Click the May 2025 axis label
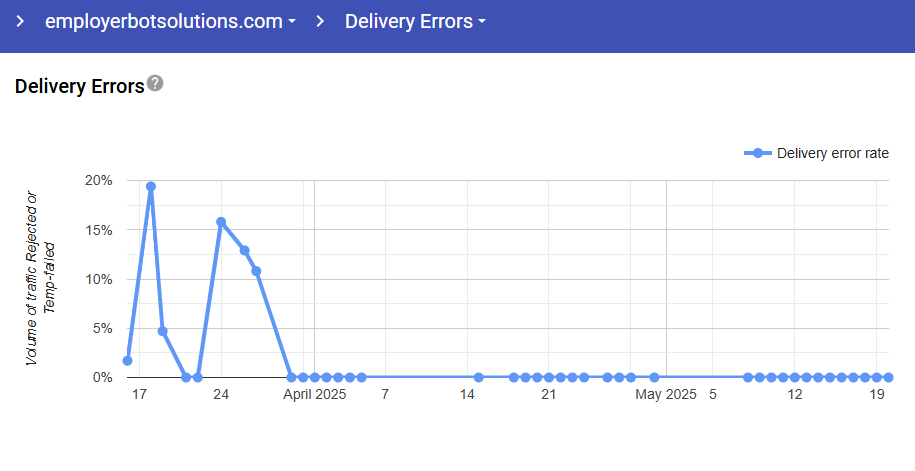 (x=666, y=395)
